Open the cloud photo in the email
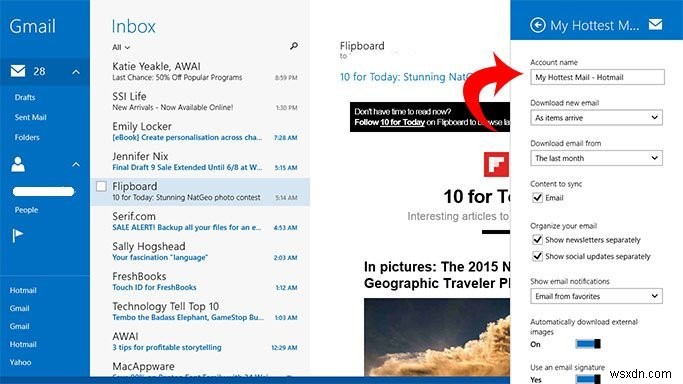 pyautogui.click(x=437, y=337)
